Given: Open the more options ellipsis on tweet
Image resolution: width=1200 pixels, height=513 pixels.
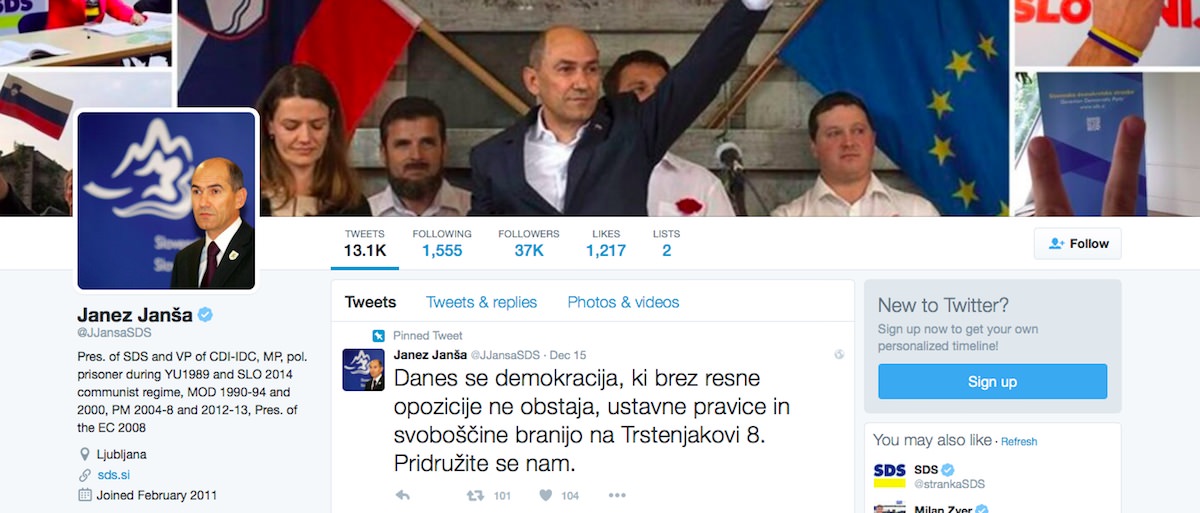Looking at the screenshot, I should tap(617, 495).
